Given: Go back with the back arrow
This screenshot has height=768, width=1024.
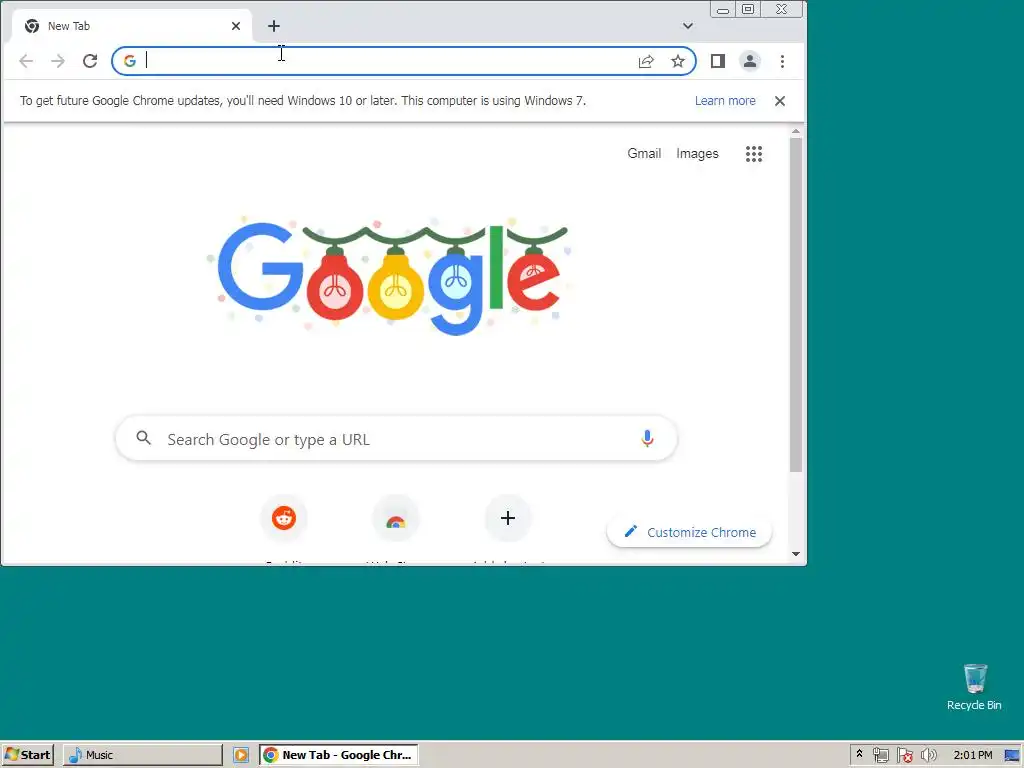Looking at the screenshot, I should pyautogui.click(x=26, y=61).
